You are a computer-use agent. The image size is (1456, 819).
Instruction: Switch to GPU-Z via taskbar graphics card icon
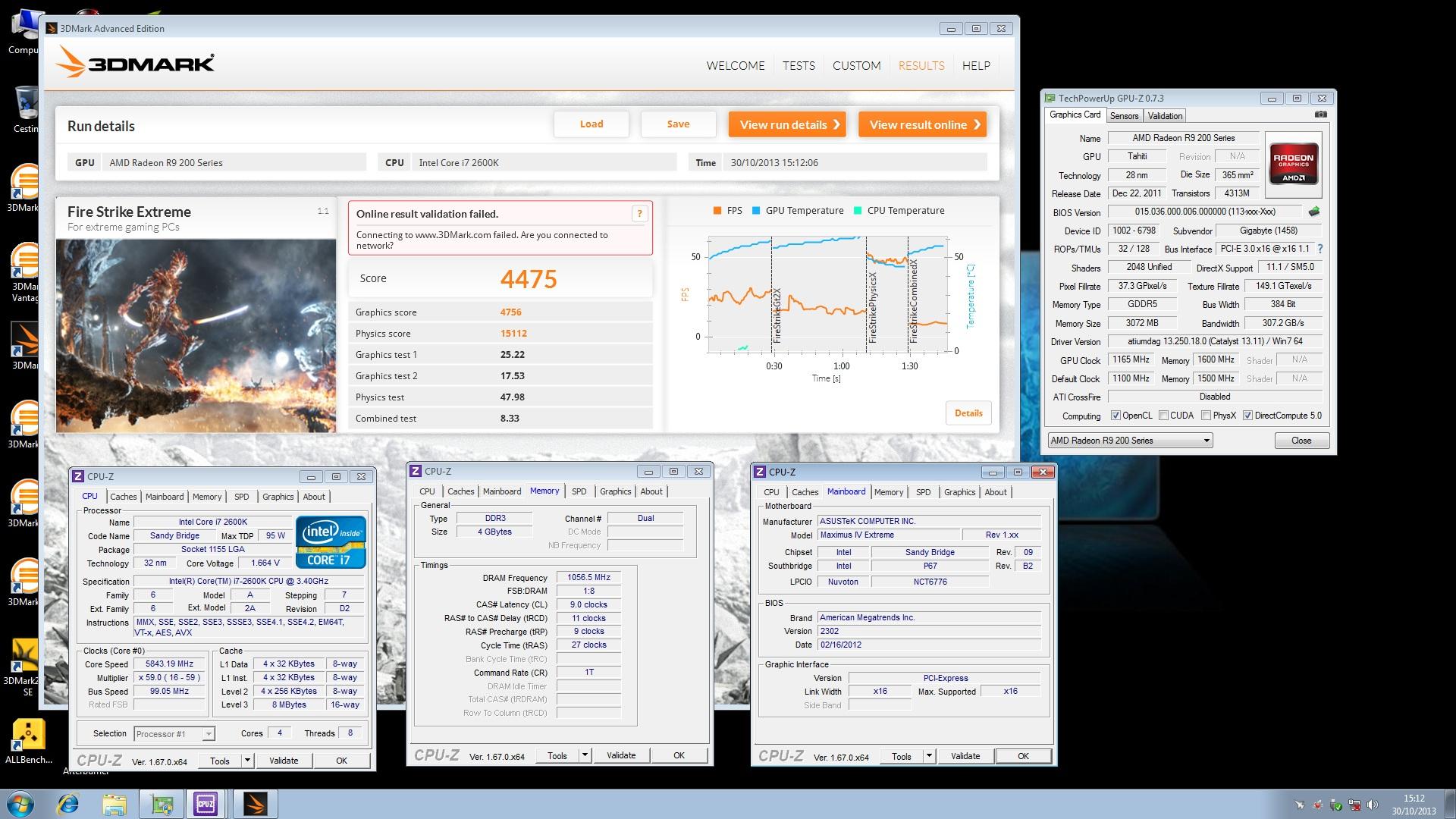click(162, 804)
